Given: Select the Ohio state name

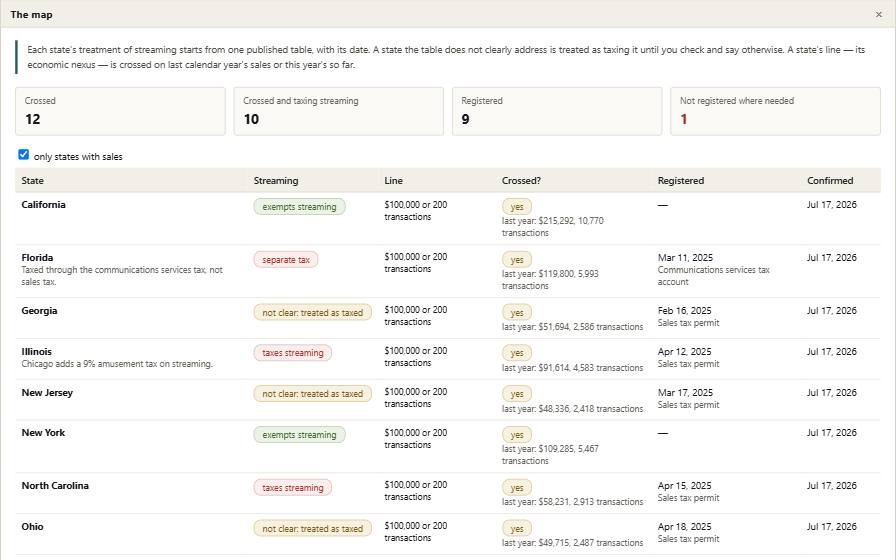Looking at the screenshot, I should [x=33, y=526].
